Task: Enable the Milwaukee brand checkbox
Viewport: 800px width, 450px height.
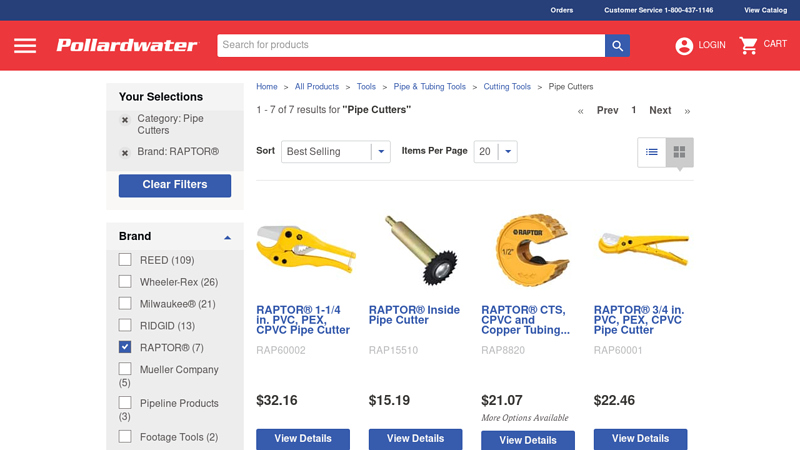Action: tap(125, 304)
